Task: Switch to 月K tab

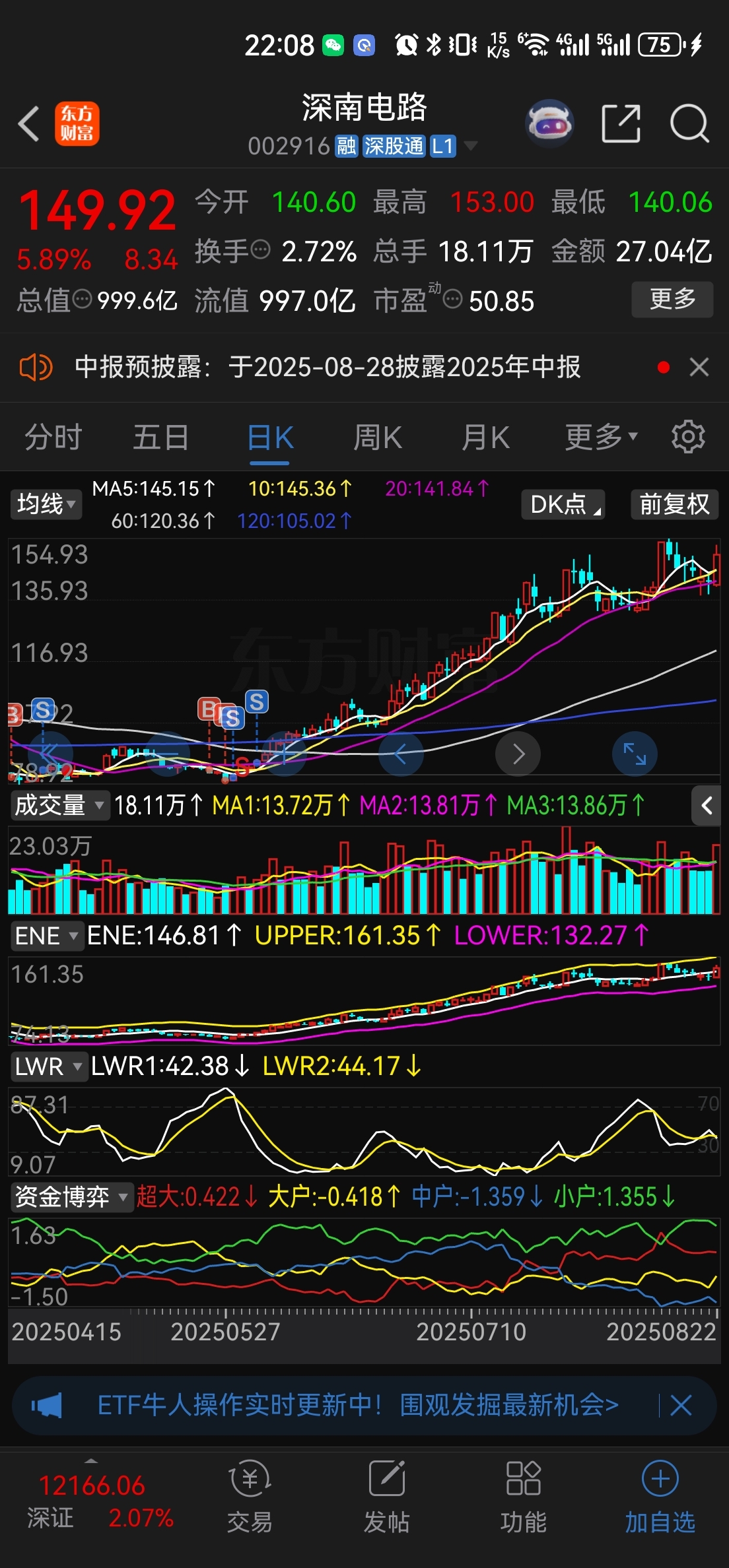Action: click(x=485, y=438)
